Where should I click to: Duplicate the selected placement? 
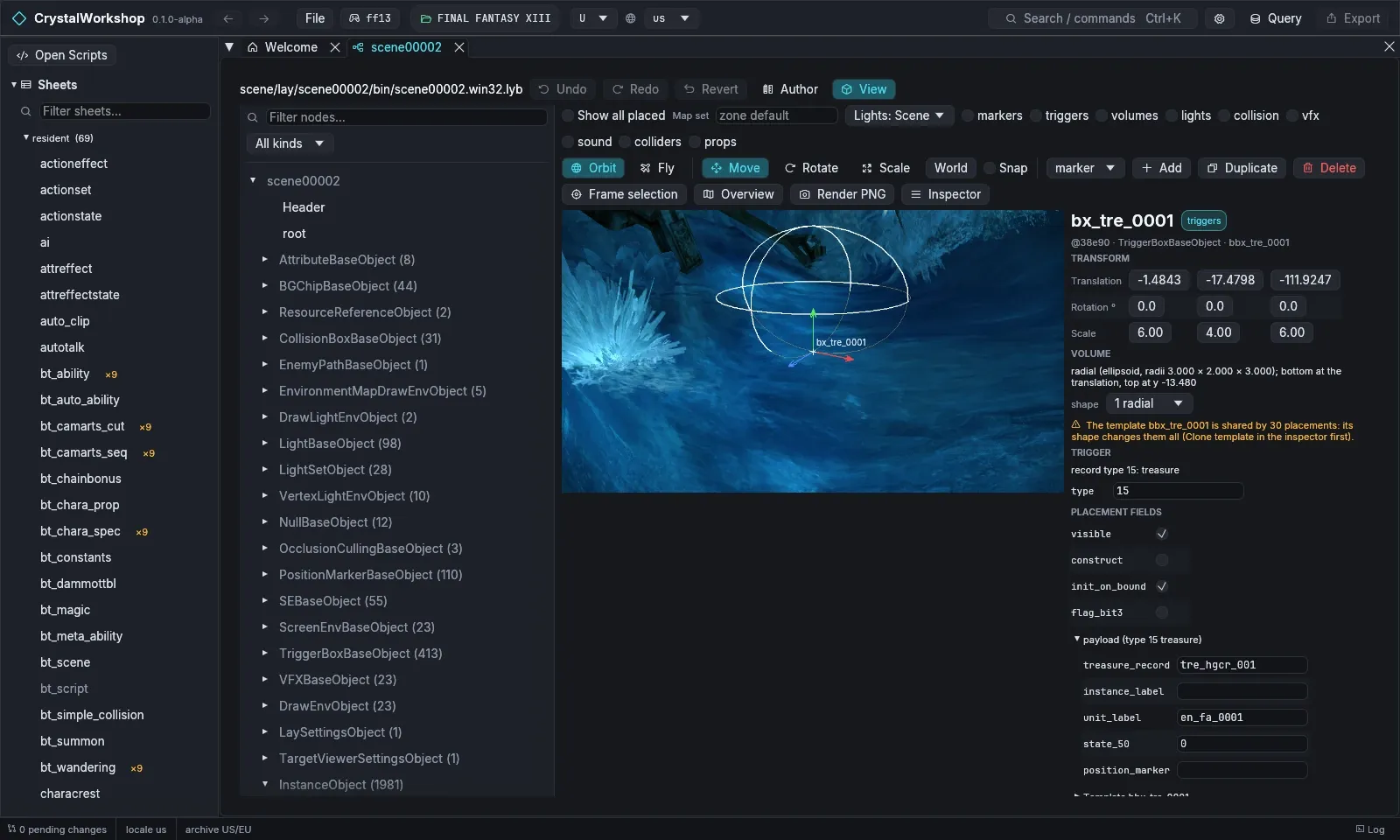(x=1242, y=168)
